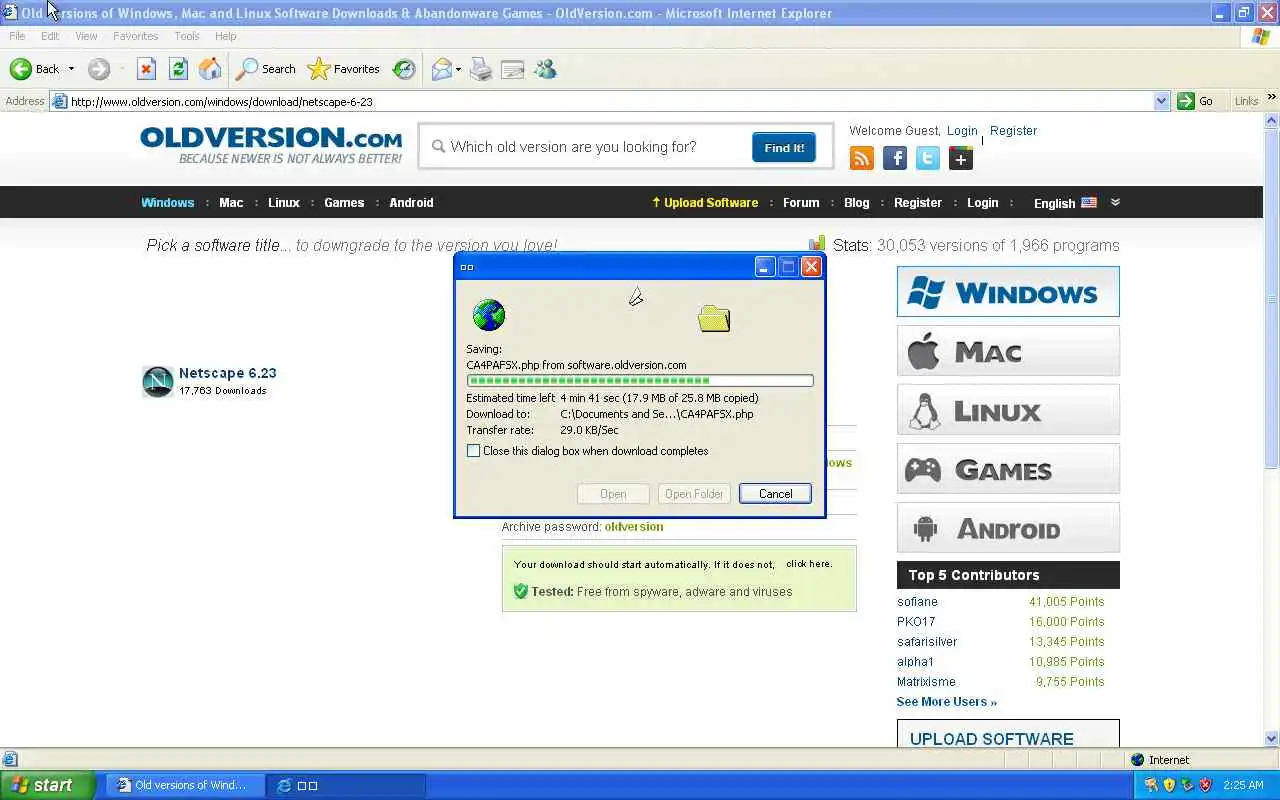Click the big Linux category banner

1008,410
